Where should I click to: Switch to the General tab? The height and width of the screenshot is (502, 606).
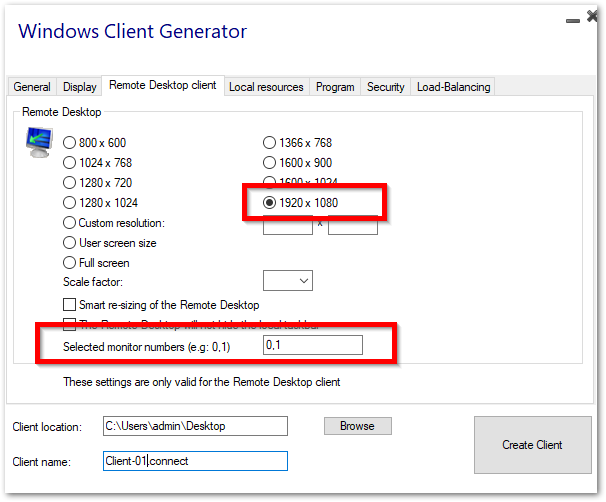pyautogui.click(x=32, y=87)
